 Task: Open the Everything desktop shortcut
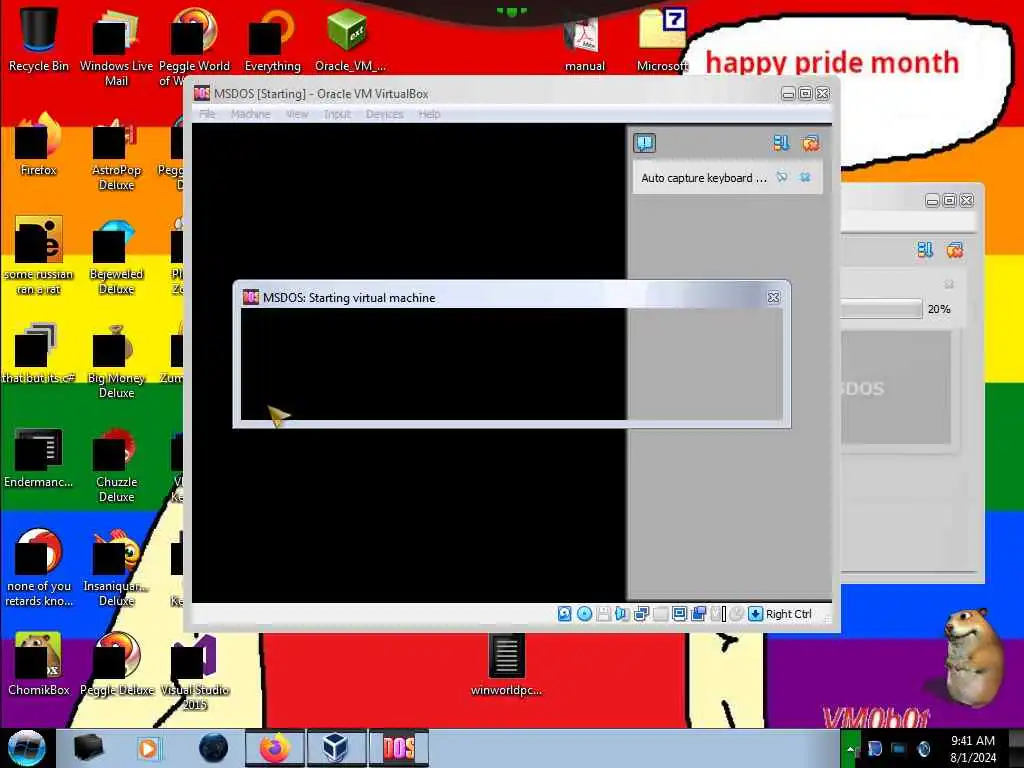pos(272,38)
